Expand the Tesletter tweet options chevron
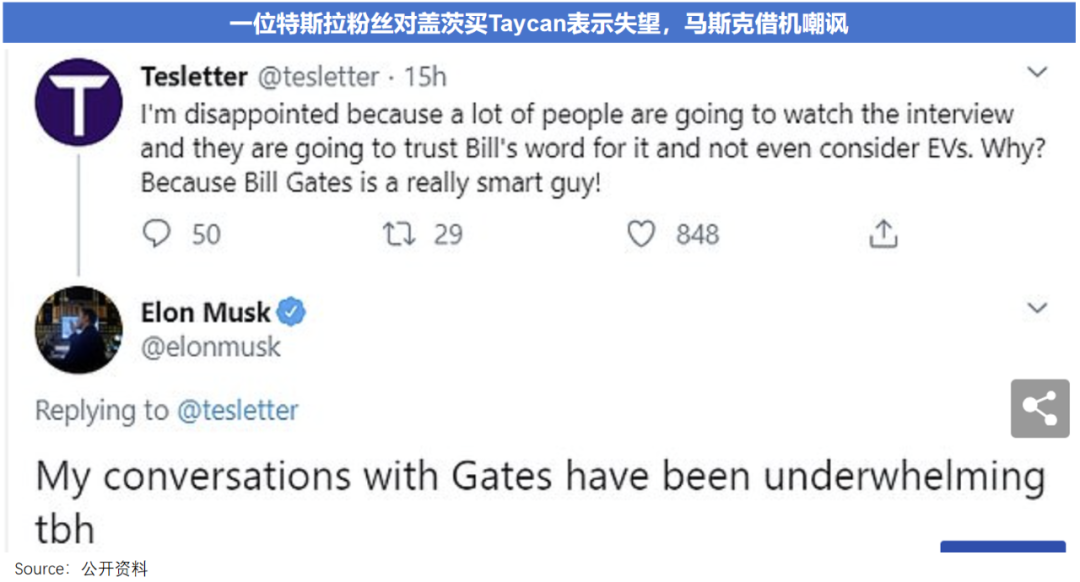The height and width of the screenshot is (582, 1080). pos(1038,73)
